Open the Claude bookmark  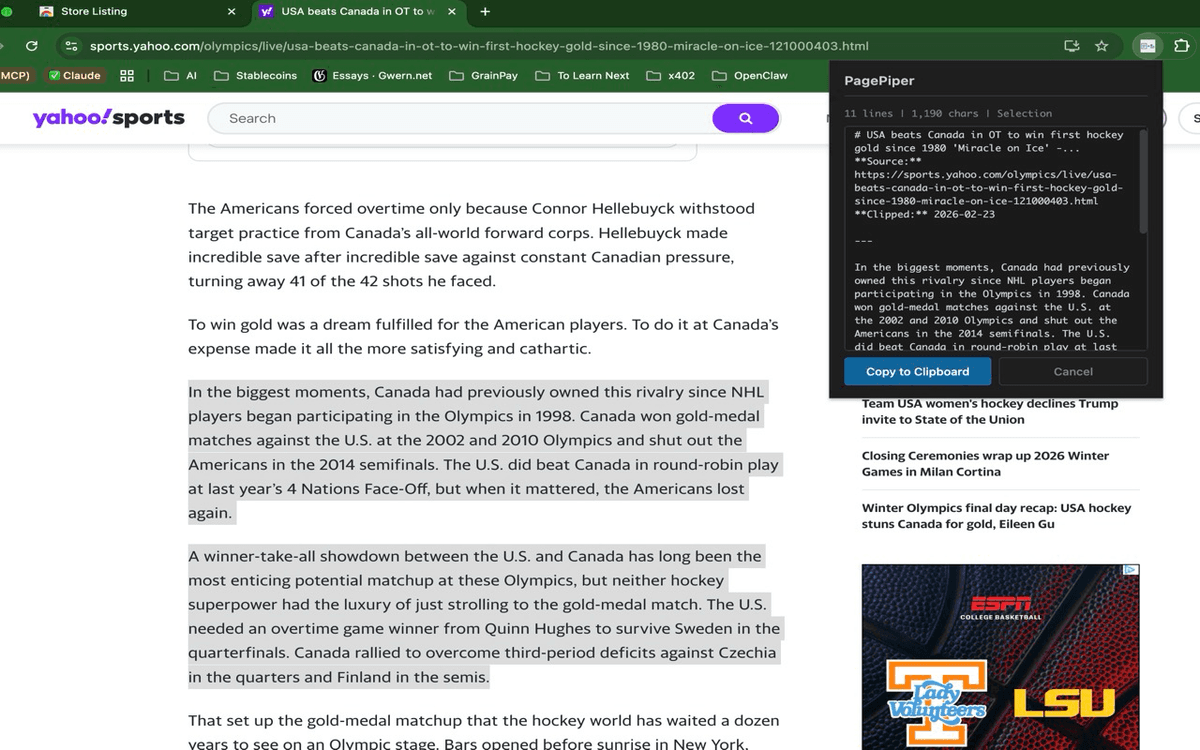pos(75,75)
